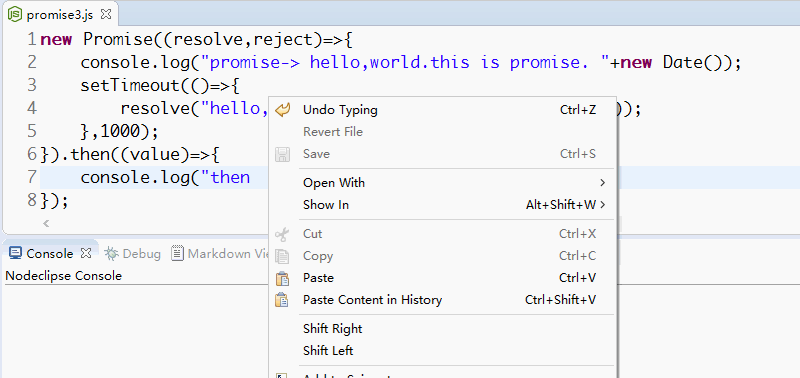Image resolution: width=800 pixels, height=378 pixels.
Task: Close the promise3.js editor tab
Action: (x=106, y=14)
